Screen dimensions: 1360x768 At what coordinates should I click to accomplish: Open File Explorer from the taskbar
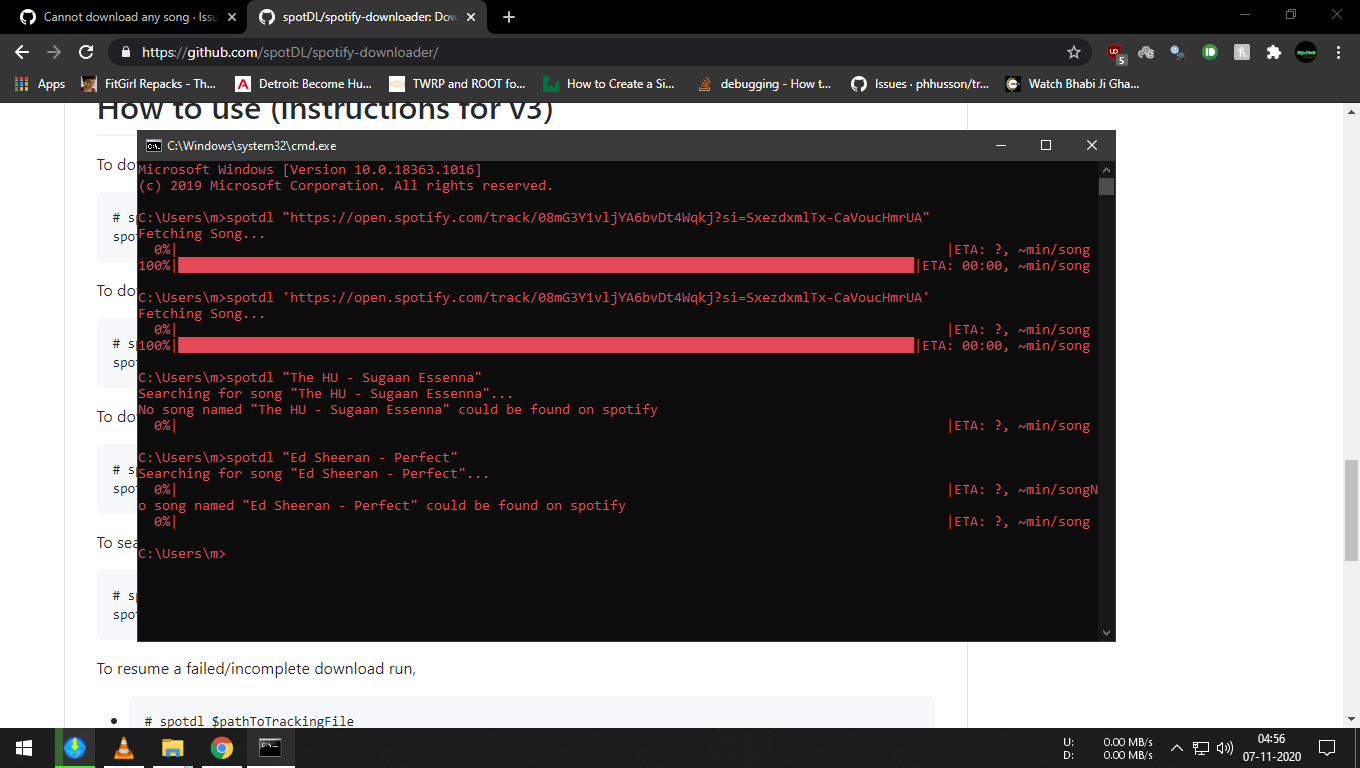[172, 748]
